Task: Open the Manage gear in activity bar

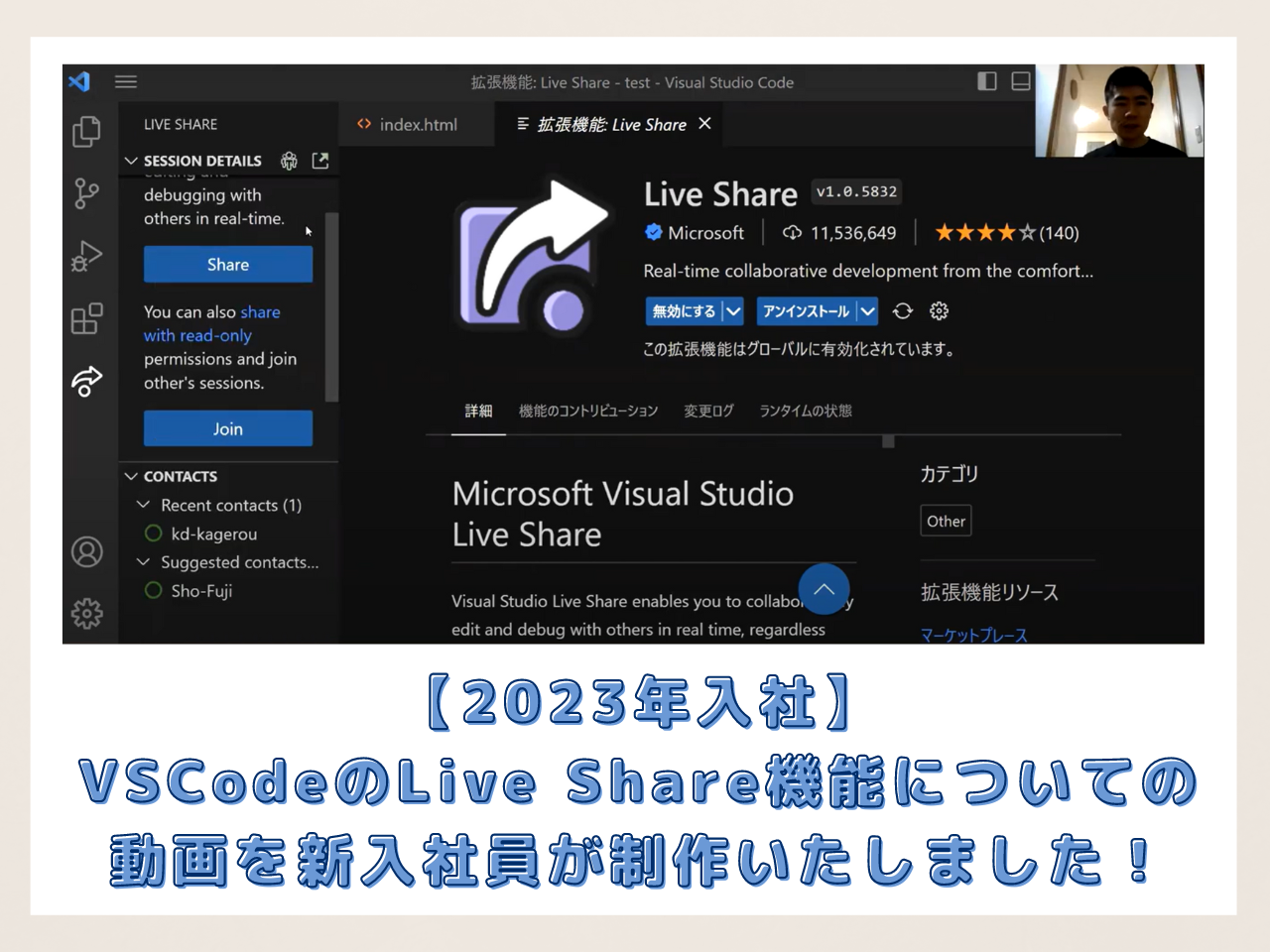Action: pos(86,614)
